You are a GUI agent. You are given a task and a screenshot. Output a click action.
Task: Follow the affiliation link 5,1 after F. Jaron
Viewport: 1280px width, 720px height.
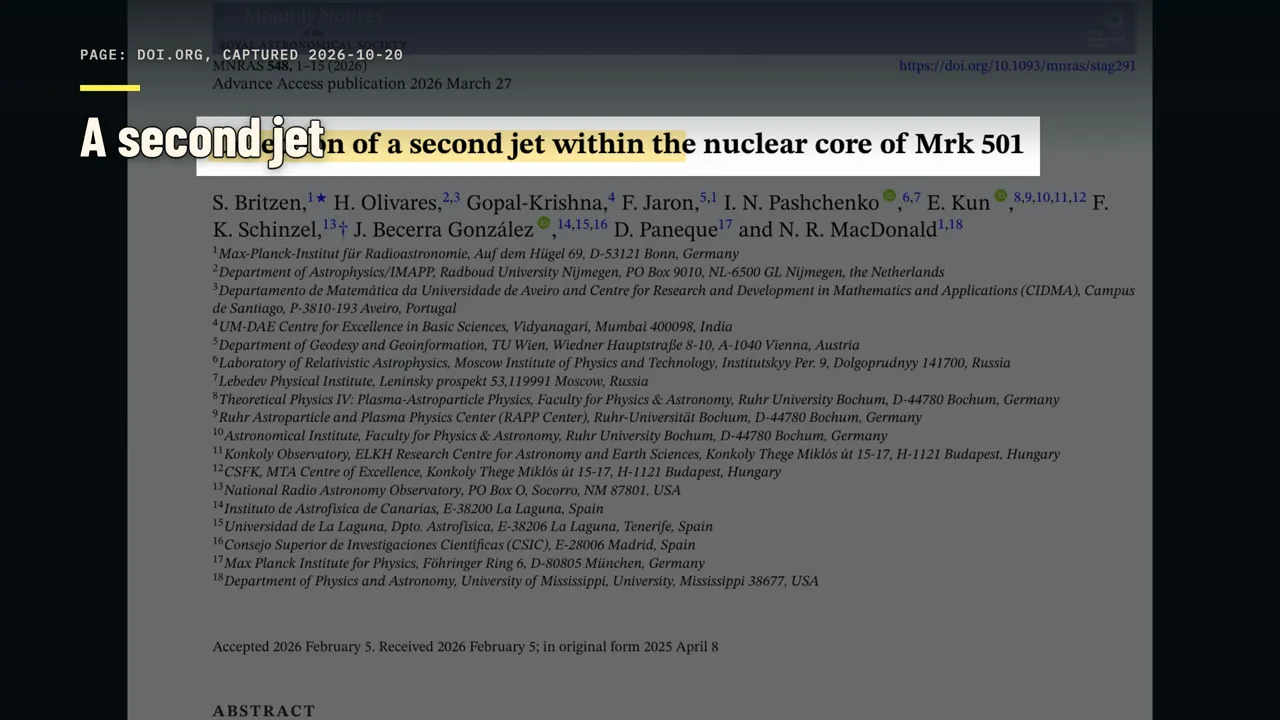(x=708, y=198)
